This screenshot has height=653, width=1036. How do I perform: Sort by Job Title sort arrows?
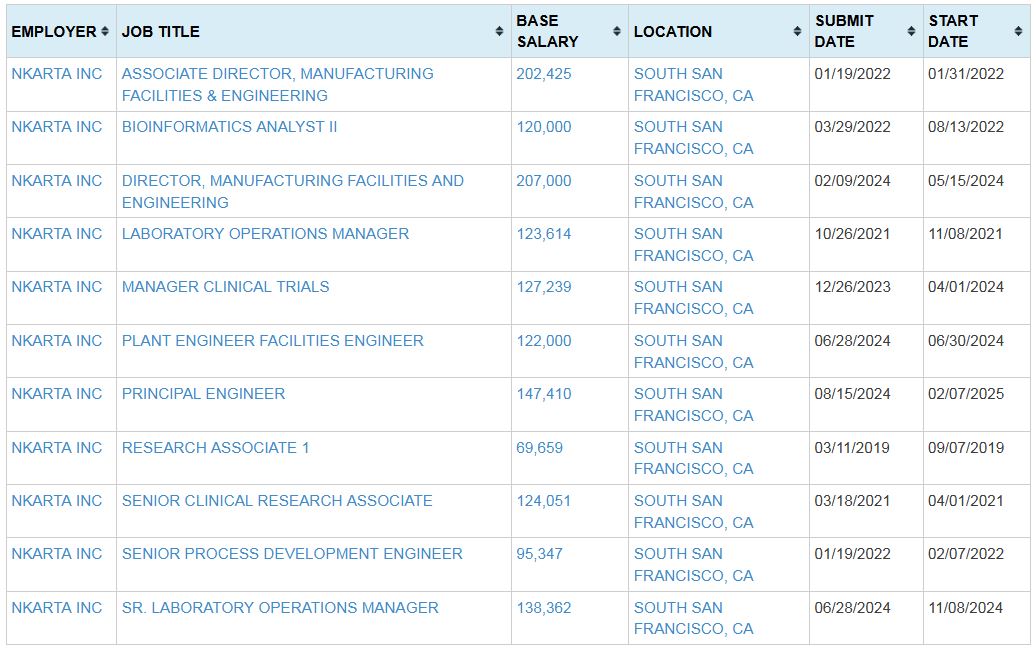coord(500,31)
